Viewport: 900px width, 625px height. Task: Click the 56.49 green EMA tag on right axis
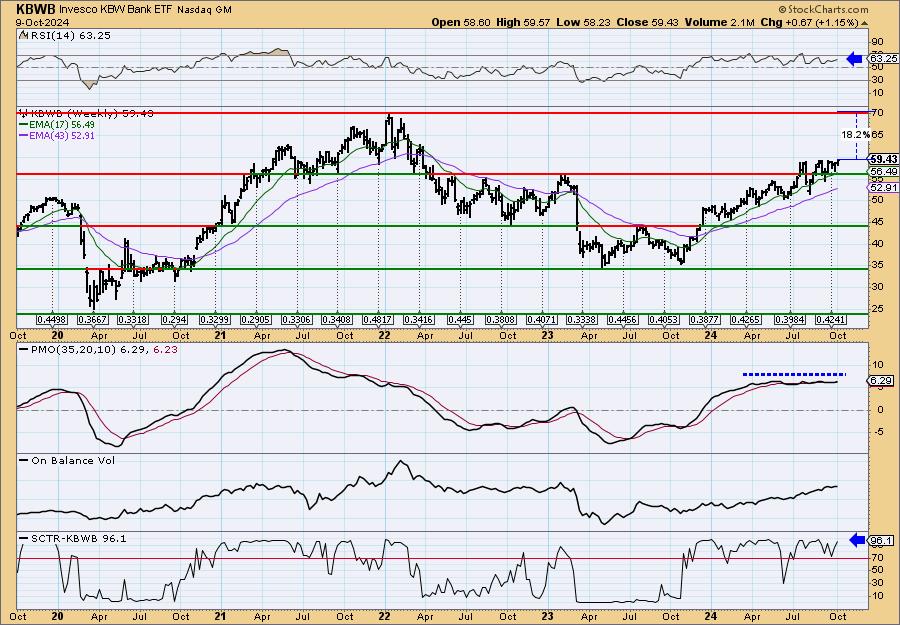[x=883, y=172]
